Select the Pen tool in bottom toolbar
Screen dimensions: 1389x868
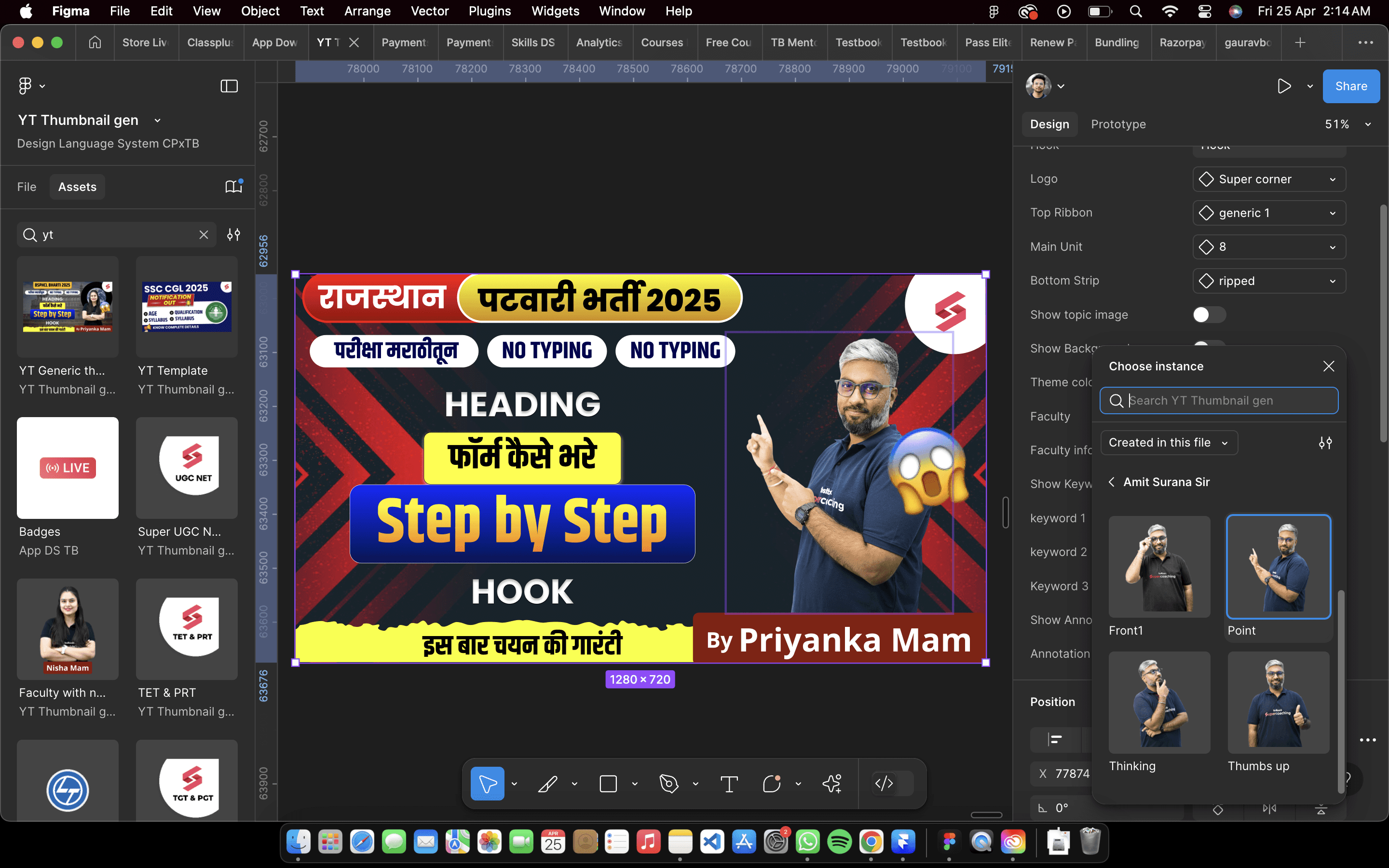click(668, 784)
